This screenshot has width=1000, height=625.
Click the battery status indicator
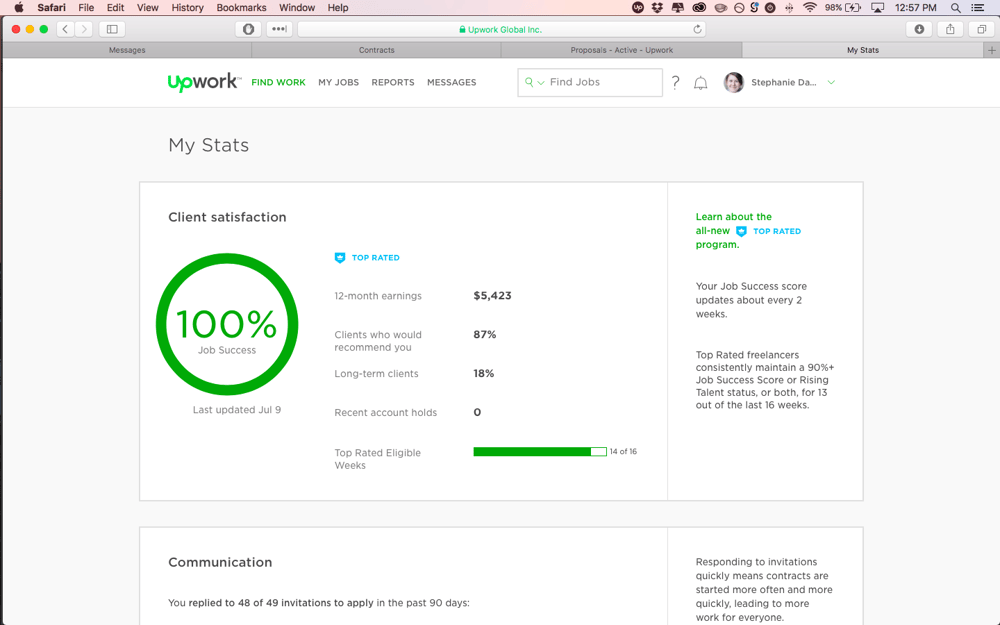click(842, 8)
